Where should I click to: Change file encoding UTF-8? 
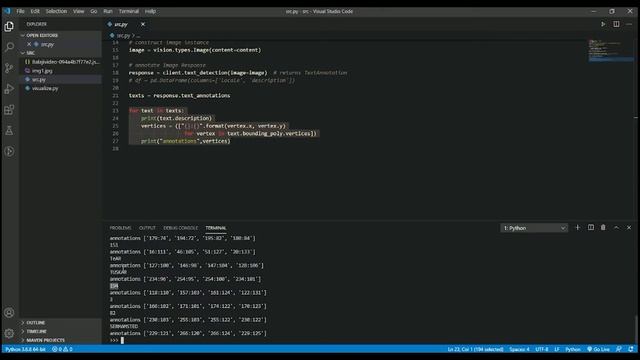coord(542,349)
